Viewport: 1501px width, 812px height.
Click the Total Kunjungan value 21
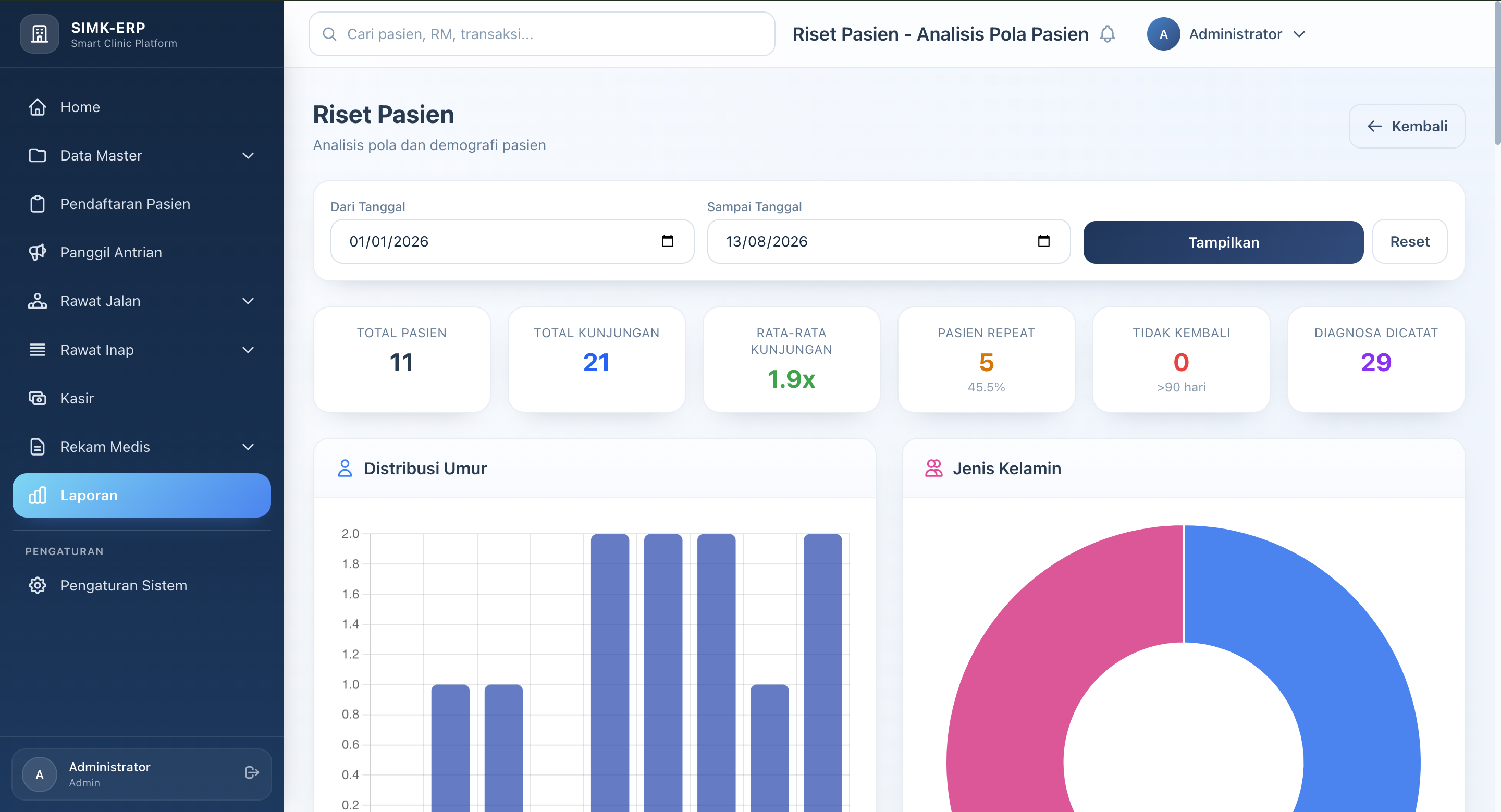point(596,363)
